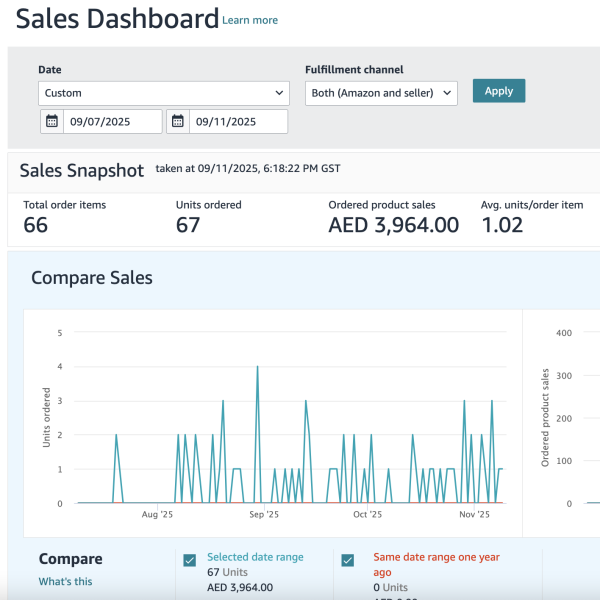Click the Aug '25 axis label
The height and width of the screenshot is (600, 600).
pyautogui.click(x=157, y=514)
